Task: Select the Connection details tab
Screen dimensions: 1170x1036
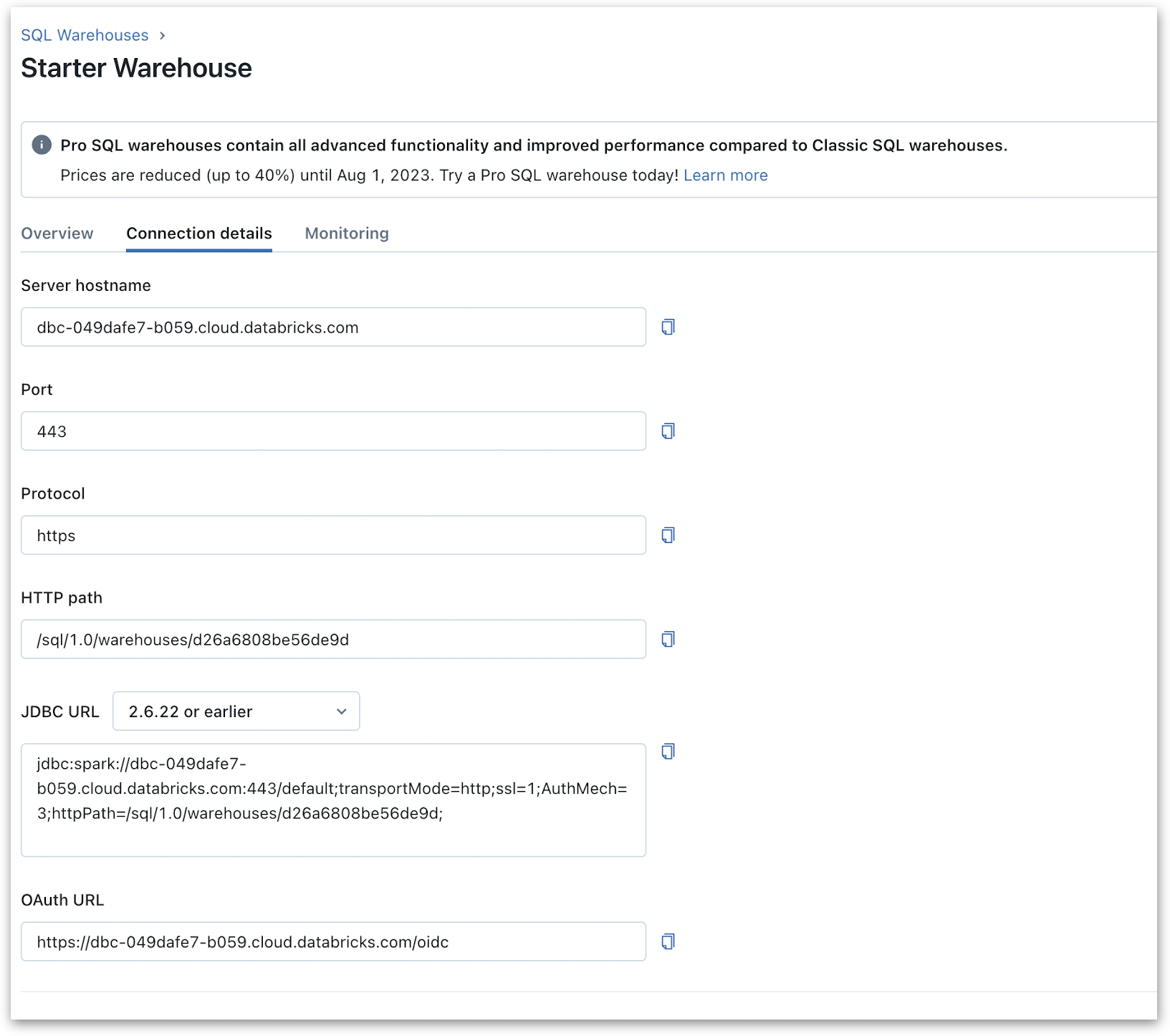Action: coord(199,234)
